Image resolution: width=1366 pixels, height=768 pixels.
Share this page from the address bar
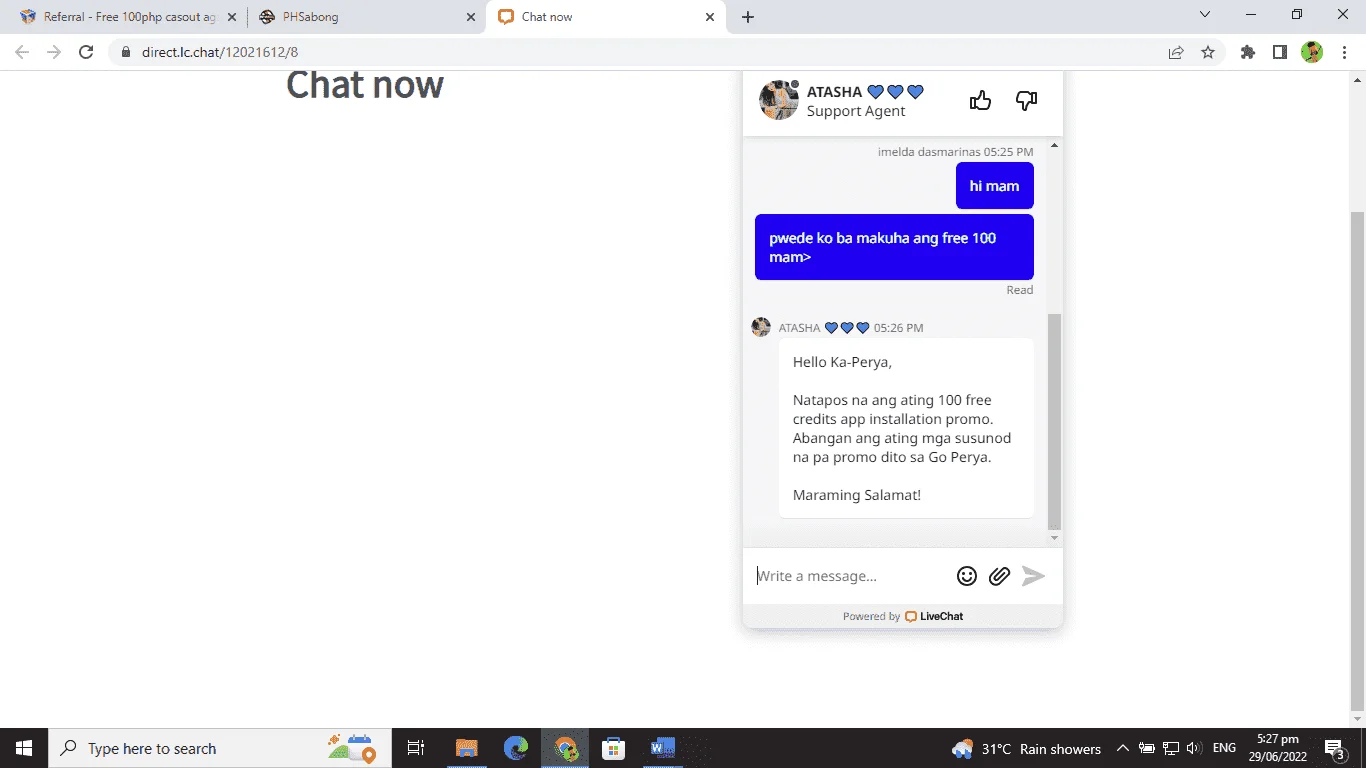coord(1176,52)
